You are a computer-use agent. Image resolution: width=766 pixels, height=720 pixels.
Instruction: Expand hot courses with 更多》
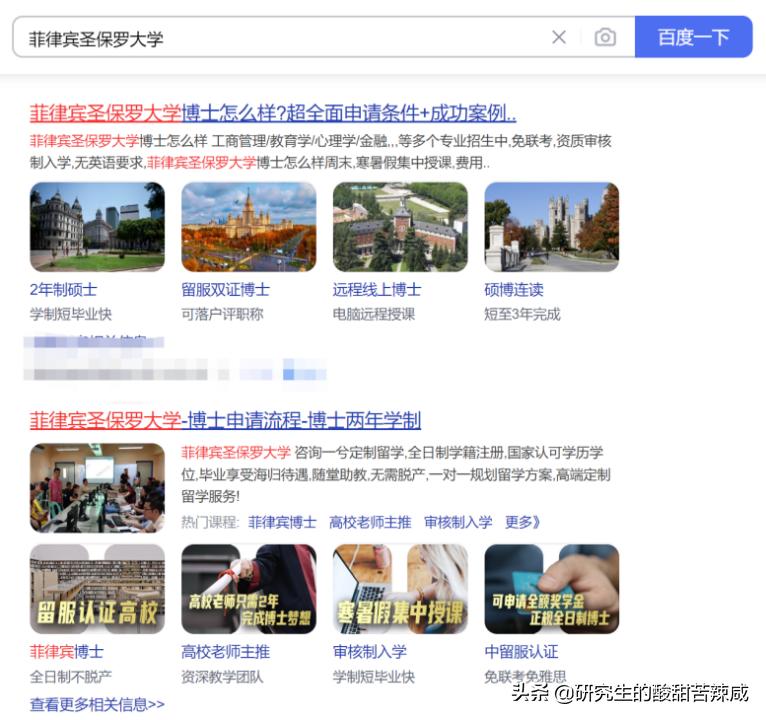click(x=522, y=522)
